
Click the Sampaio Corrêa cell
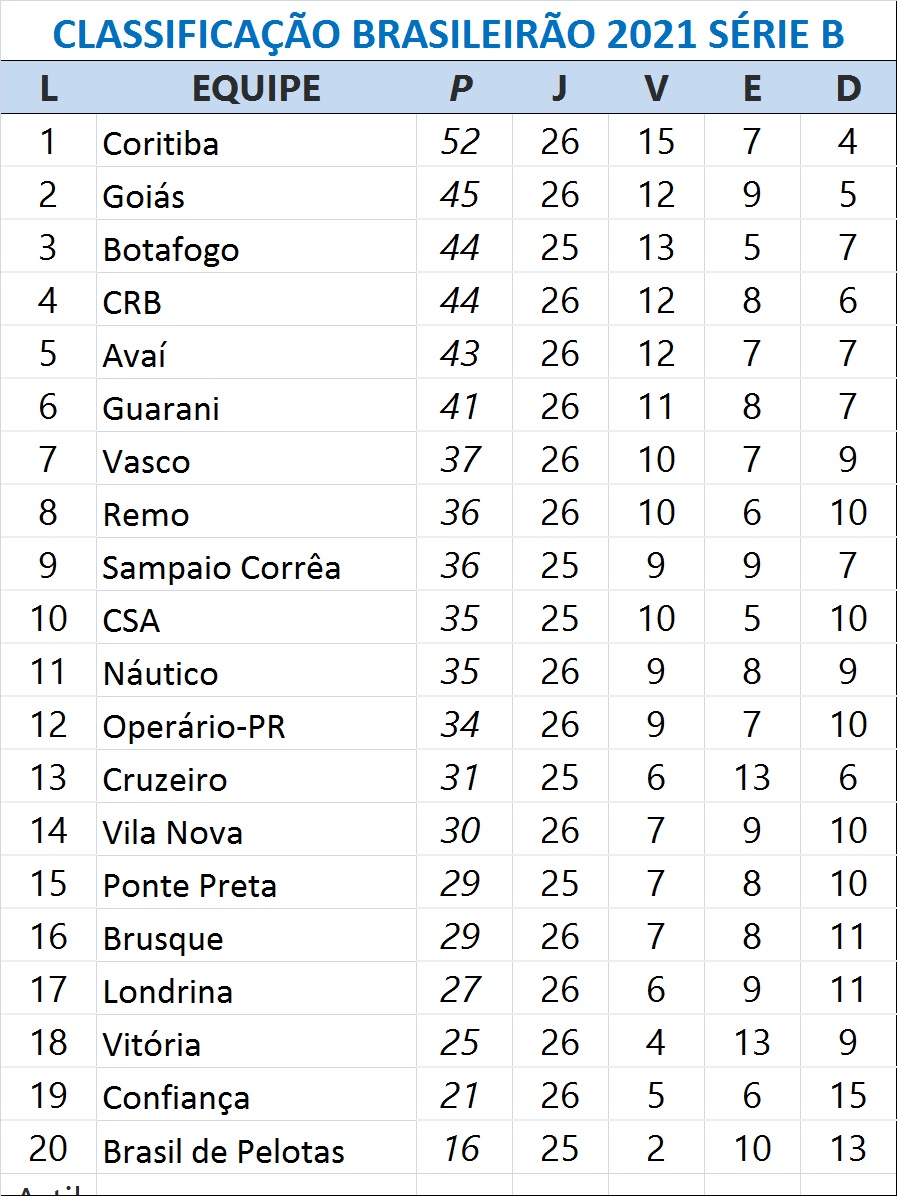click(x=221, y=567)
